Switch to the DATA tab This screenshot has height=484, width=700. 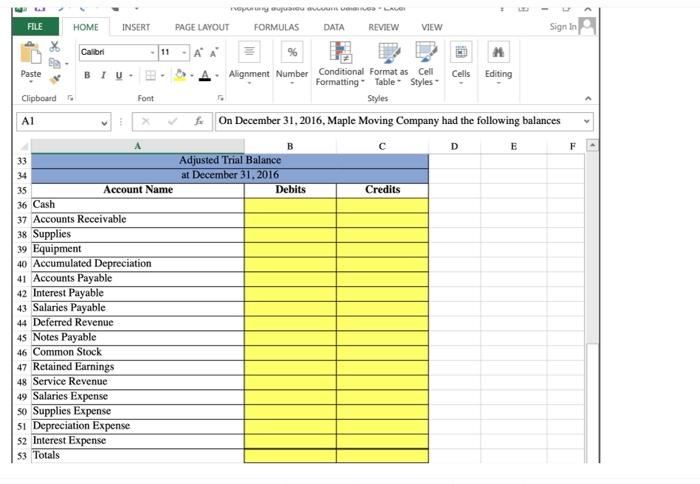[x=334, y=27]
